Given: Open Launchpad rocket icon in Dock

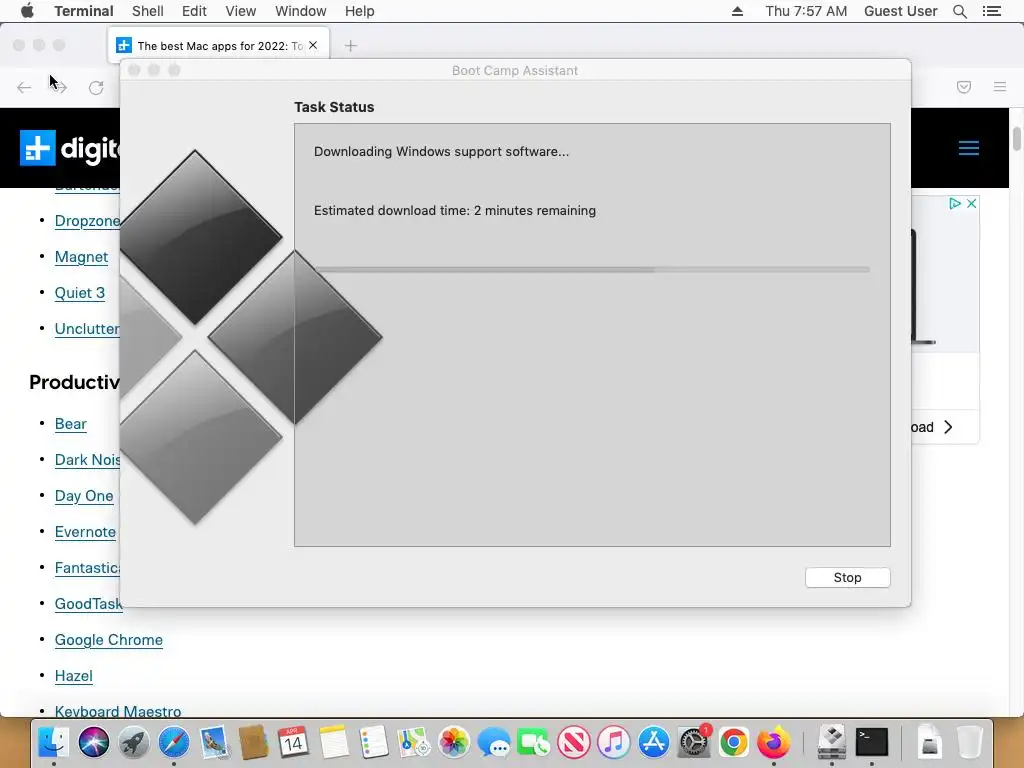Looking at the screenshot, I should (134, 743).
